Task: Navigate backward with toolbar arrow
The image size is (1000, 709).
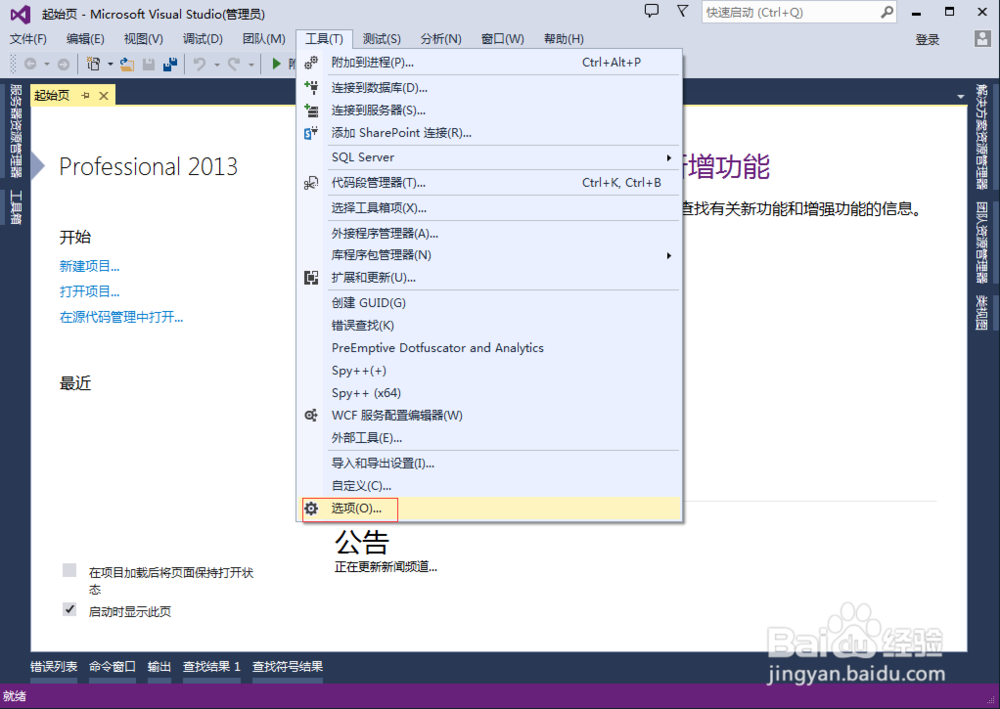Action: pos(30,64)
